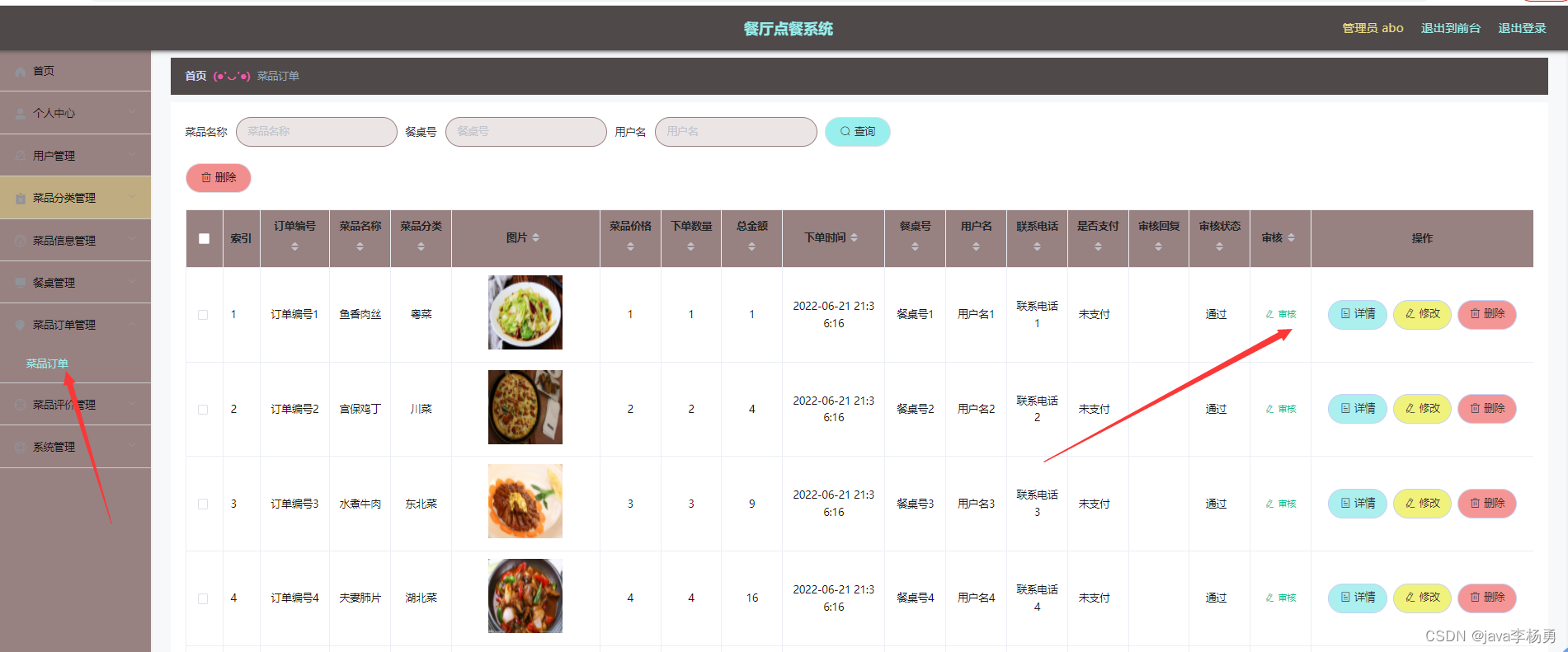The image size is (1568, 652).
Task: Check the checkbox for order row 3
Action: (x=203, y=504)
